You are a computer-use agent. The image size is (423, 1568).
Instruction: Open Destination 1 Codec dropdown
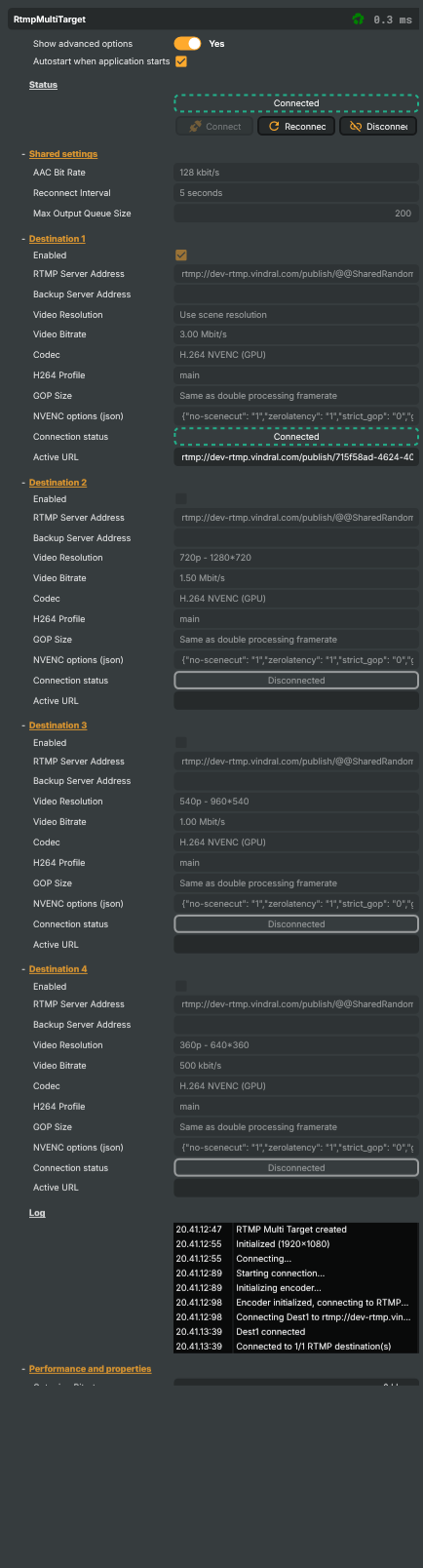pos(296,355)
